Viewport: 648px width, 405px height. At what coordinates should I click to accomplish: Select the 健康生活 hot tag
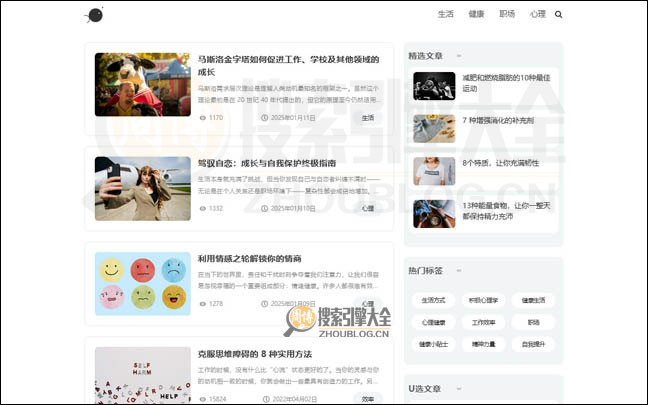(x=533, y=300)
